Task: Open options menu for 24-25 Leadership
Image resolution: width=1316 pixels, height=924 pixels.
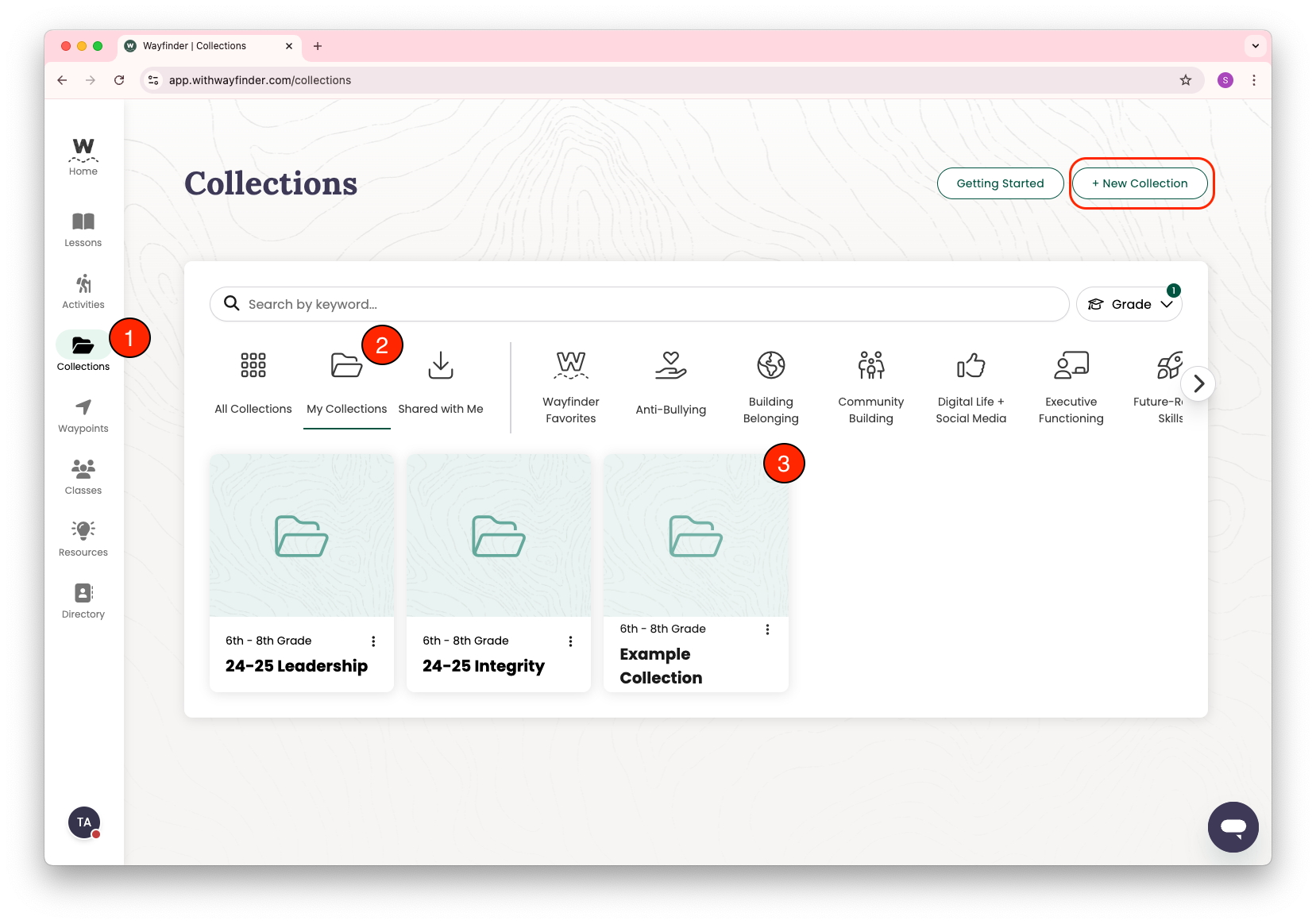Action: (x=373, y=641)
